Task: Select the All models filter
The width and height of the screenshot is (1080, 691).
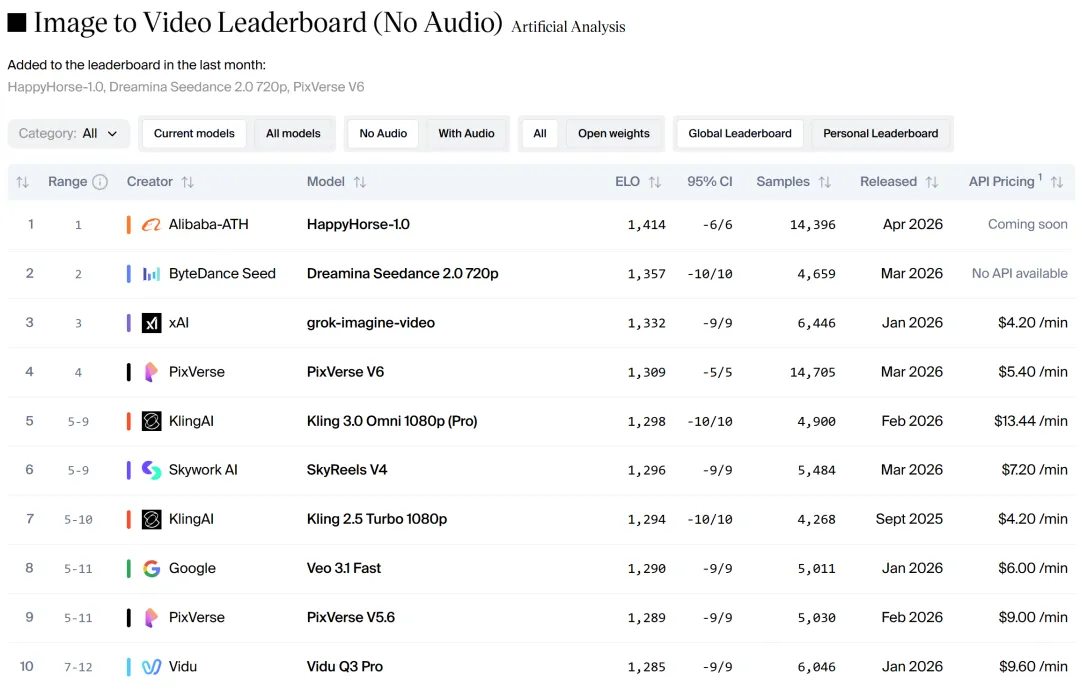Action: [x=293, y=134]
